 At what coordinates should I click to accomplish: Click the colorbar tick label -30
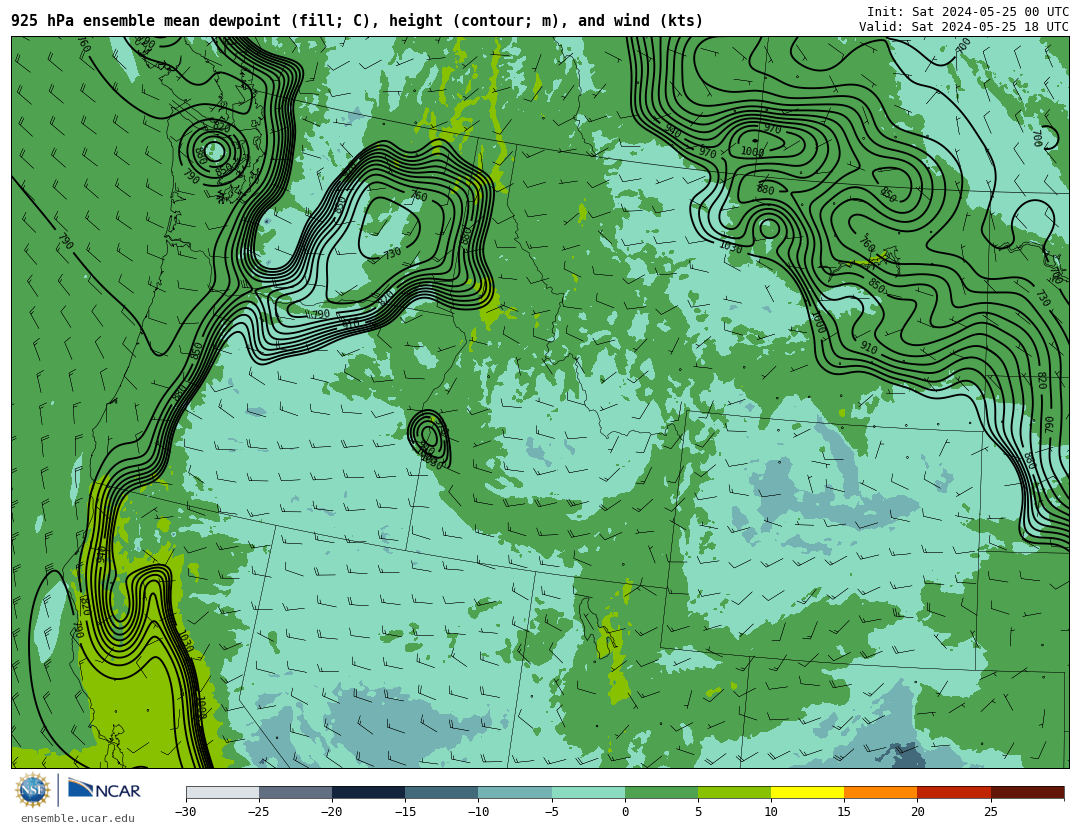pyautogui.click(x=185, y=812)
